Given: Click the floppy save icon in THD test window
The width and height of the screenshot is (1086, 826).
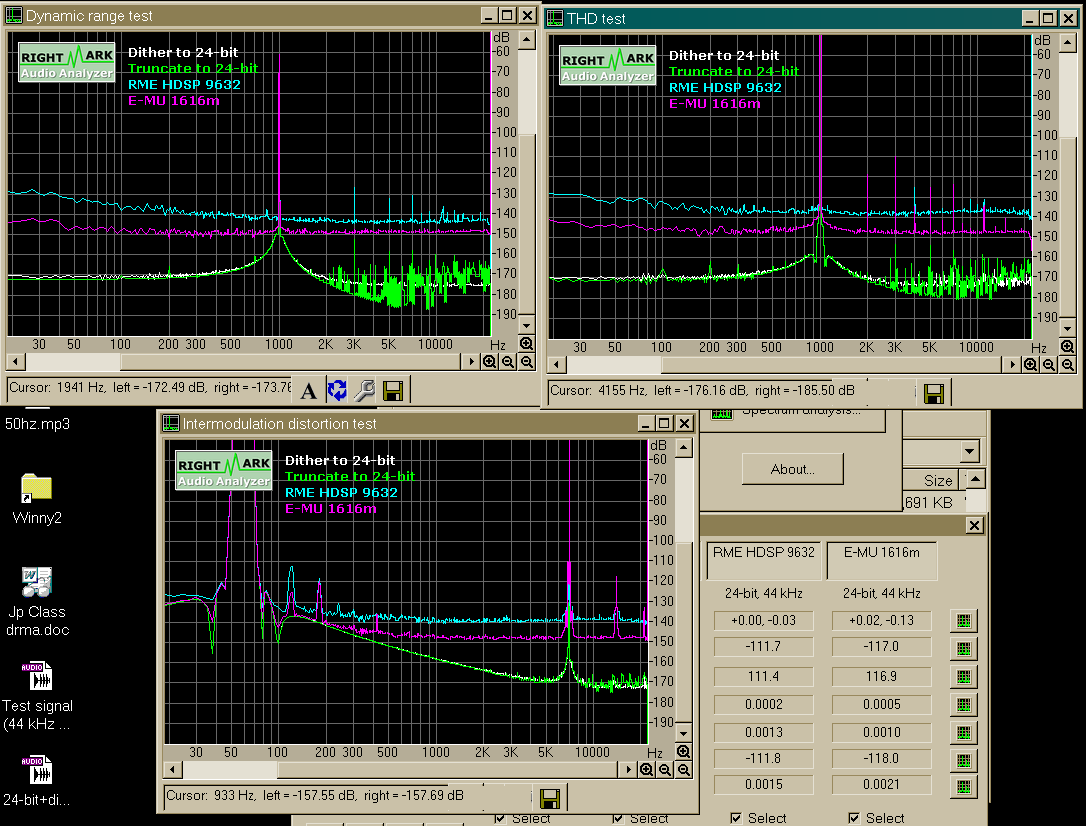Looking at the screenshot, I should click(x=934, y=393).
